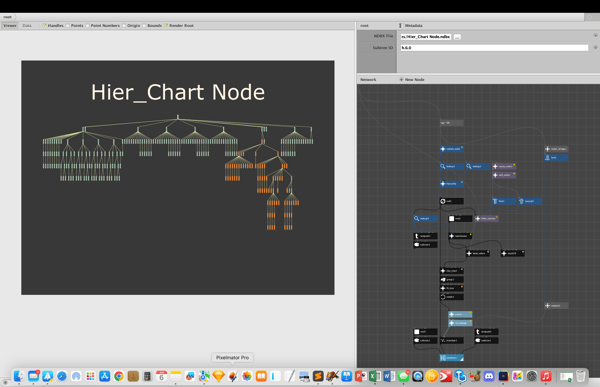
Task: Click the Subtree ID input field
Action: pos(494,48)
